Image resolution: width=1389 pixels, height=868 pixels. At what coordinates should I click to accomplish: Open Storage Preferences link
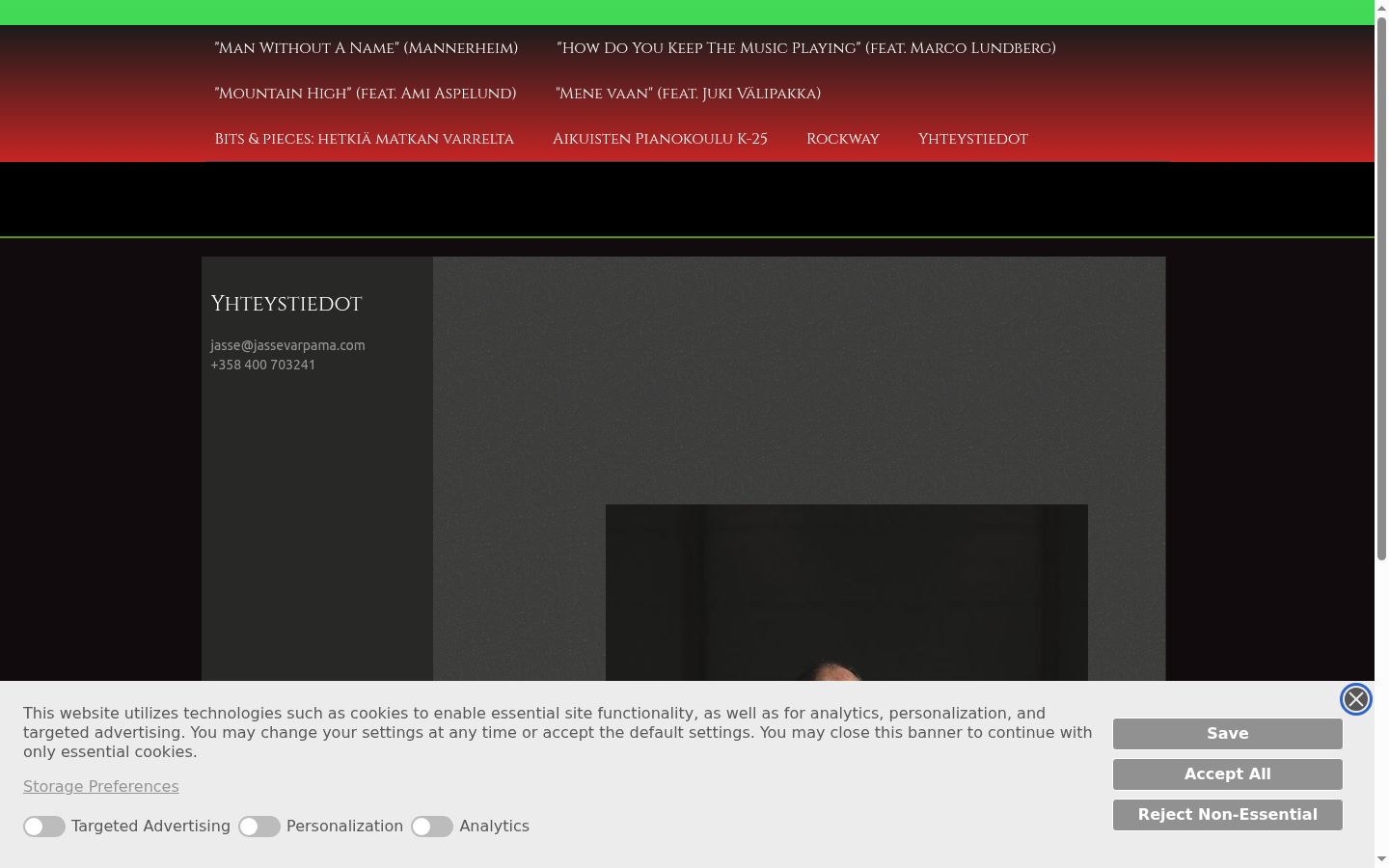(x=101, y=787)
